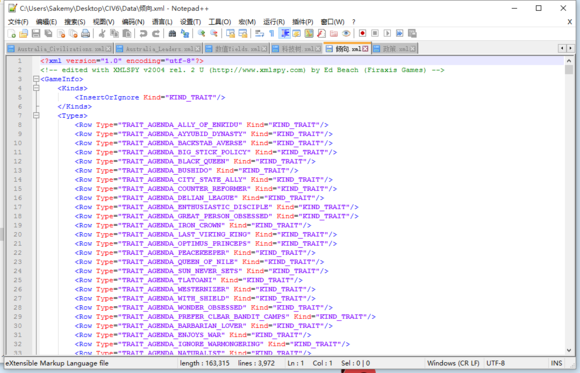Collapse the Kinds fold marker on line 4
580x373 pixels.
coord(36,88)
